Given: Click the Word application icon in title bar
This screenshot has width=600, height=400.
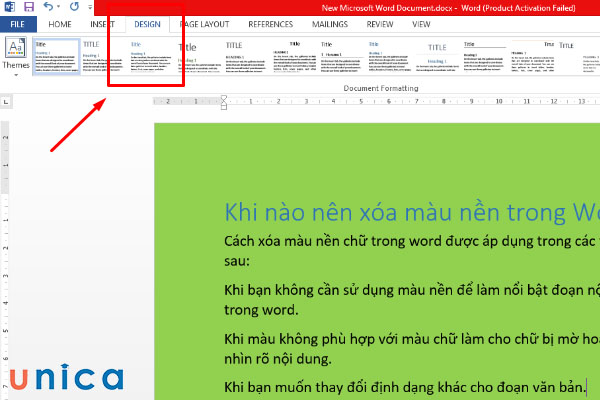Looking at the screenshot, I should tap(10, 7).
